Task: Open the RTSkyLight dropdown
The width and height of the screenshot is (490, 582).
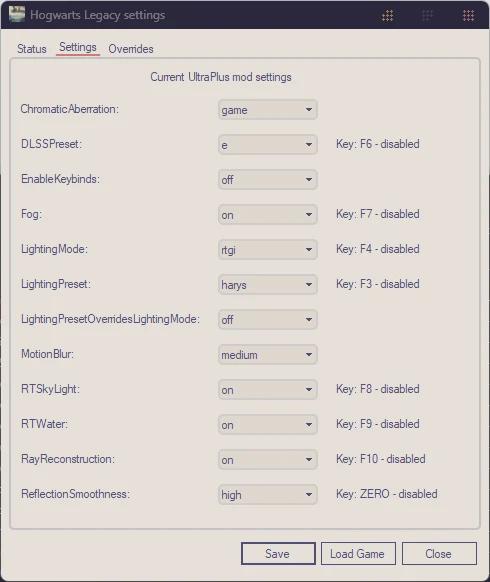Action: pyautogui.click(x=268, y=390)
